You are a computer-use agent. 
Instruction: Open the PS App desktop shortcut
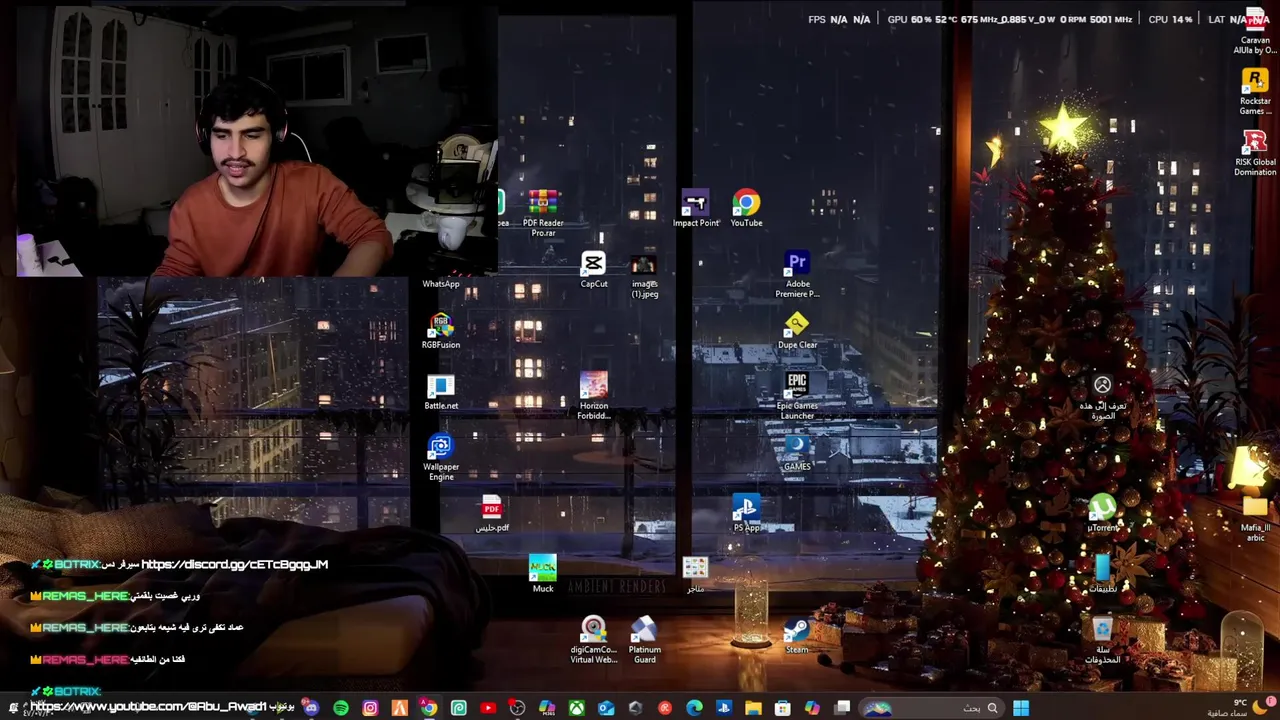[746, 514]
